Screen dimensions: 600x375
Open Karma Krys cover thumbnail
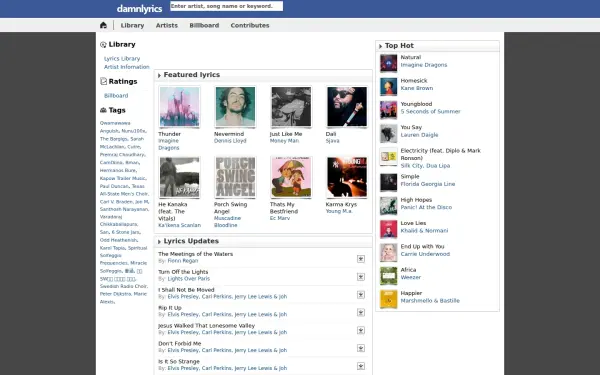click(347, 177)
